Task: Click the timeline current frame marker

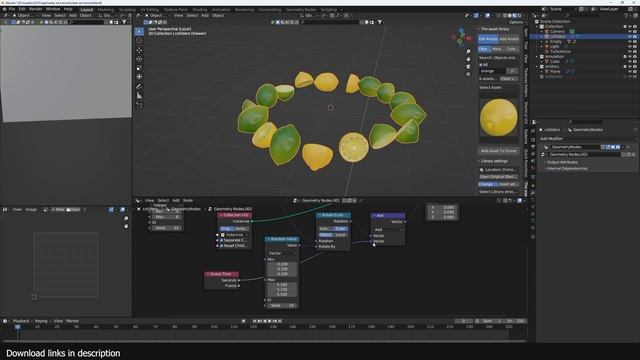Action: click(x=18, y=327)
